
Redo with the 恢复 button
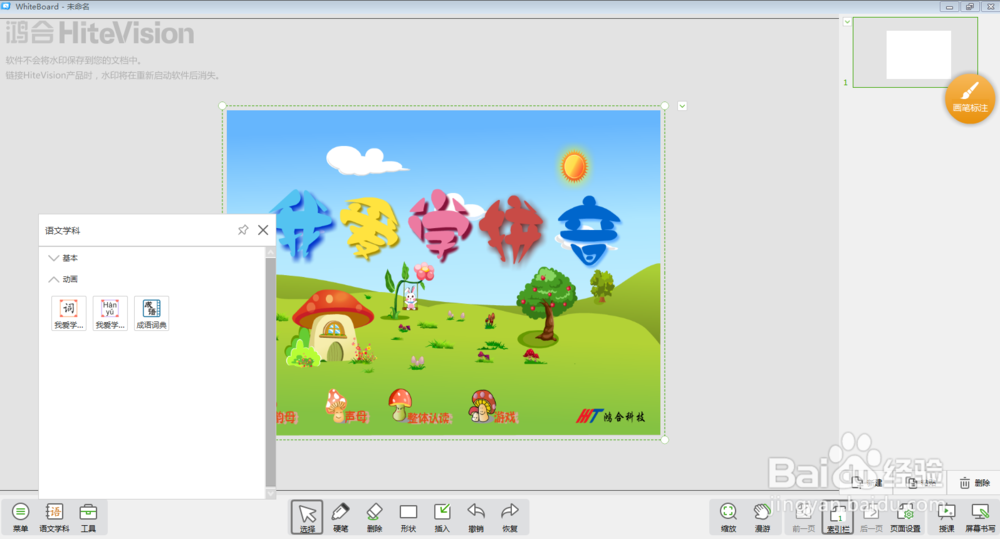tap(510, 517)
